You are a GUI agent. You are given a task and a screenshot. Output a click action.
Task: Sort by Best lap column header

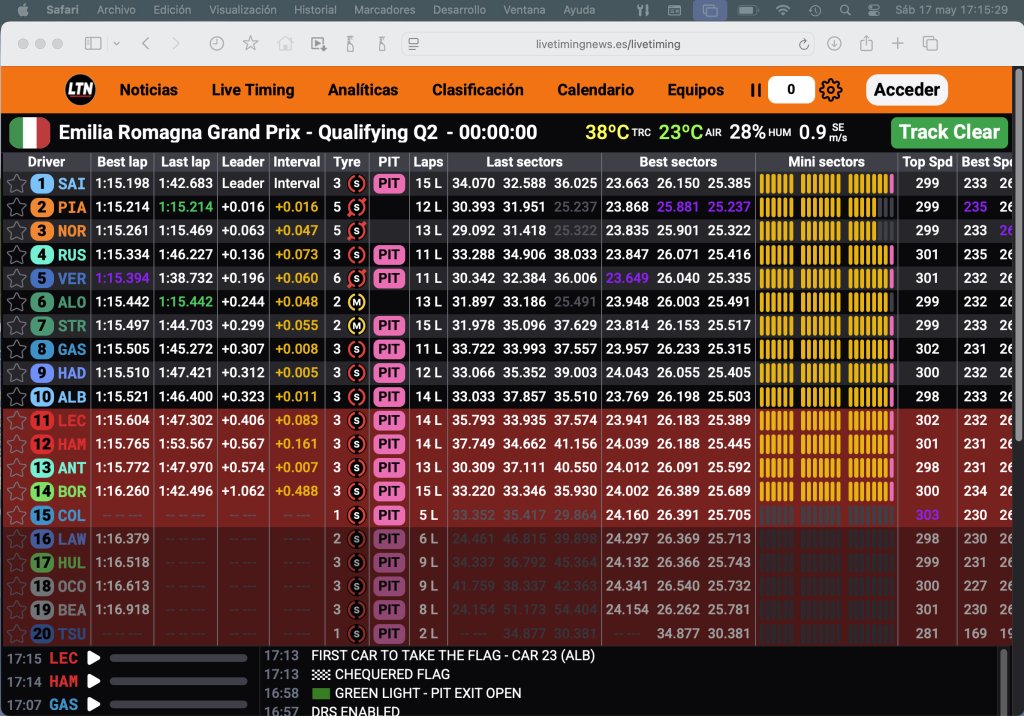(x=122, y=162)
